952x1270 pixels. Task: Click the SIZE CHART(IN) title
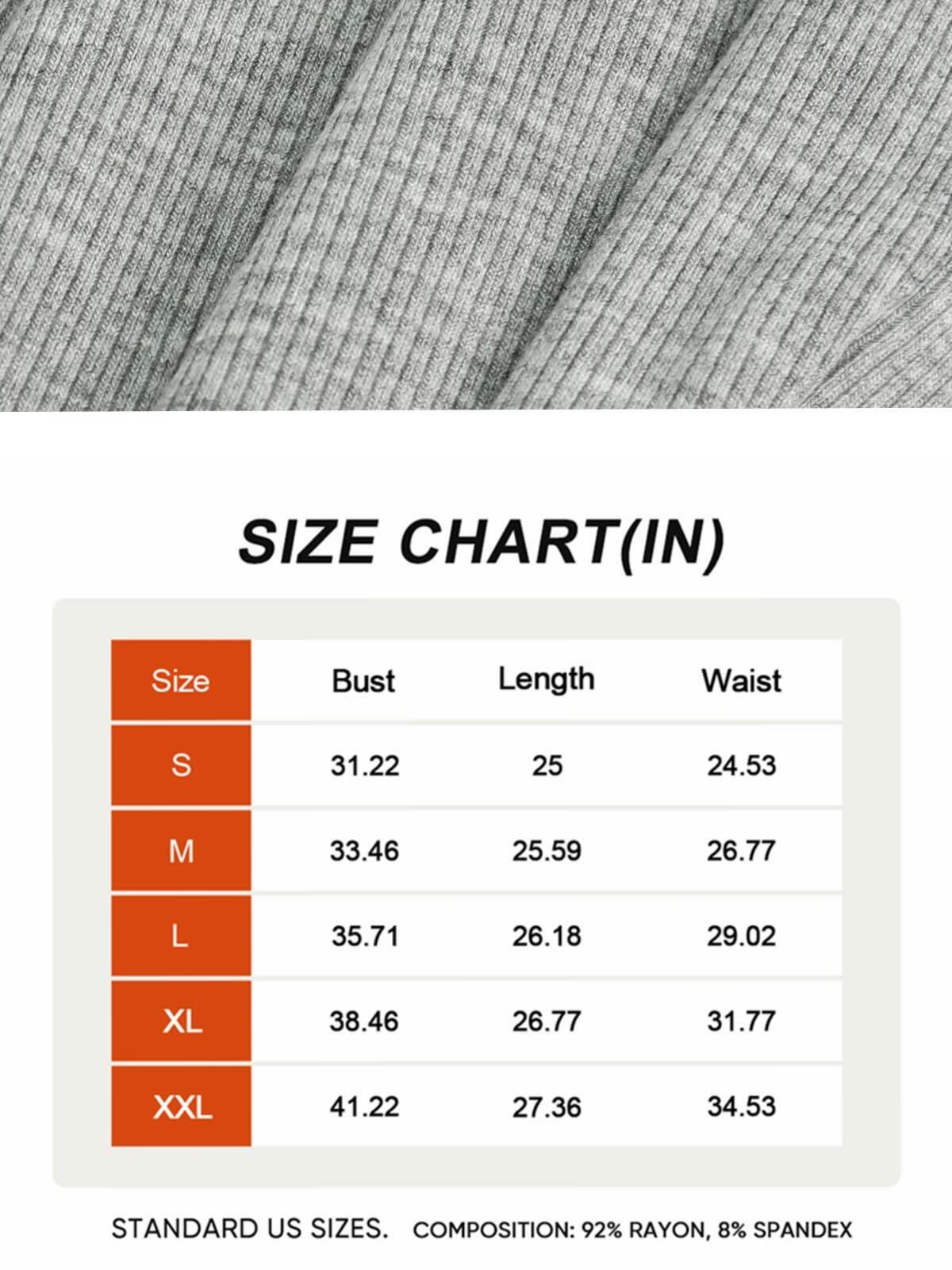[x=482, y=542]
